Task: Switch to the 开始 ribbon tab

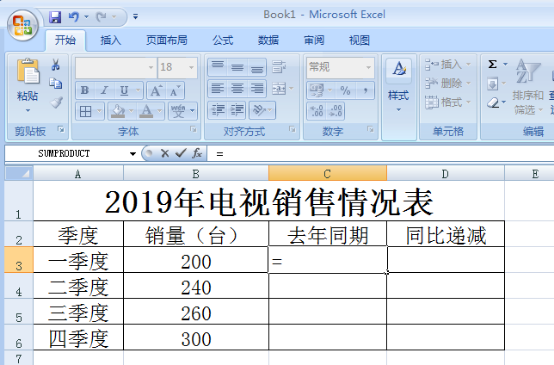Action: click(65, 40)
